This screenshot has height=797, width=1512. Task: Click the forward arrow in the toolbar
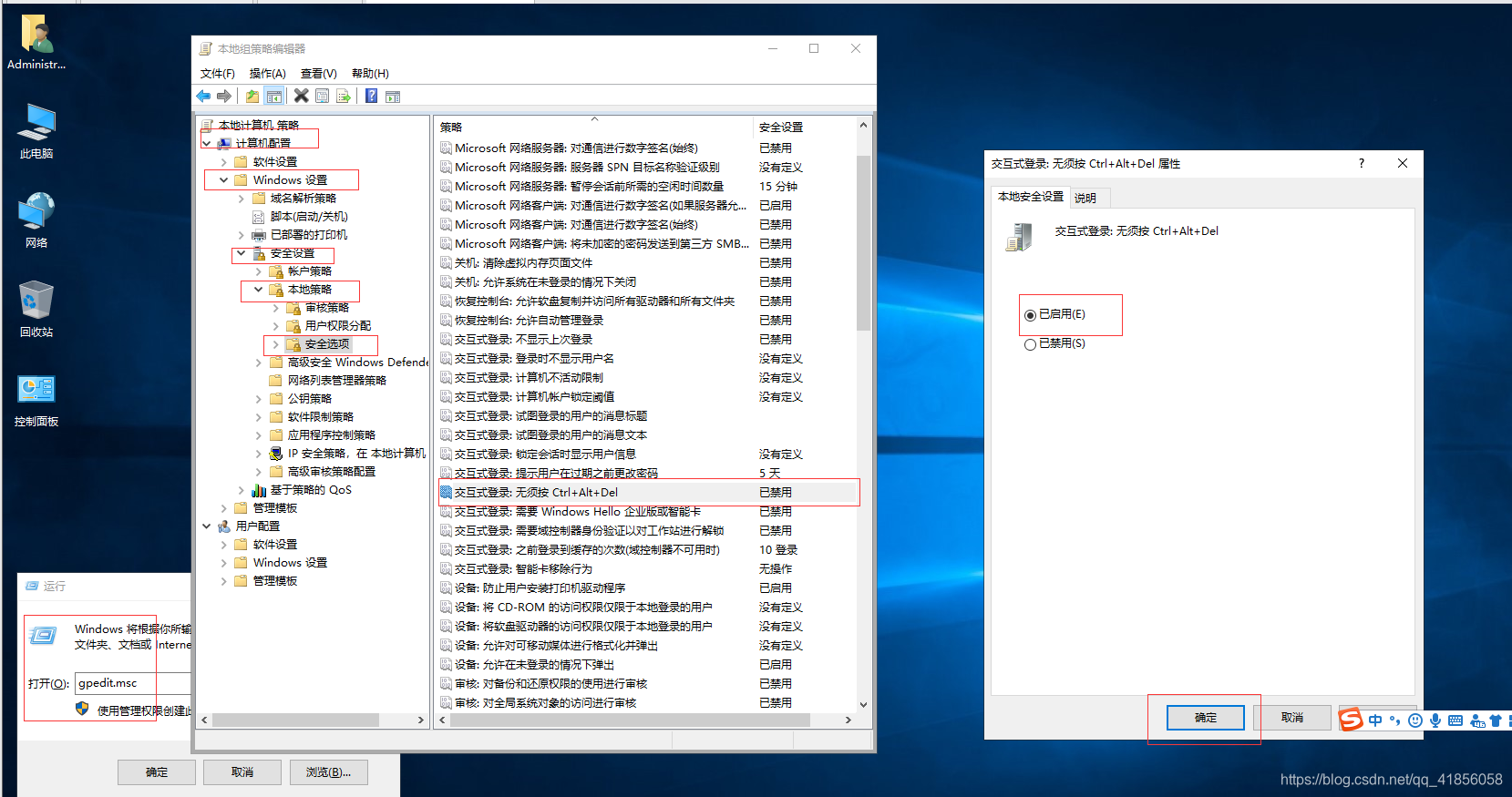(x=224, y=97)
